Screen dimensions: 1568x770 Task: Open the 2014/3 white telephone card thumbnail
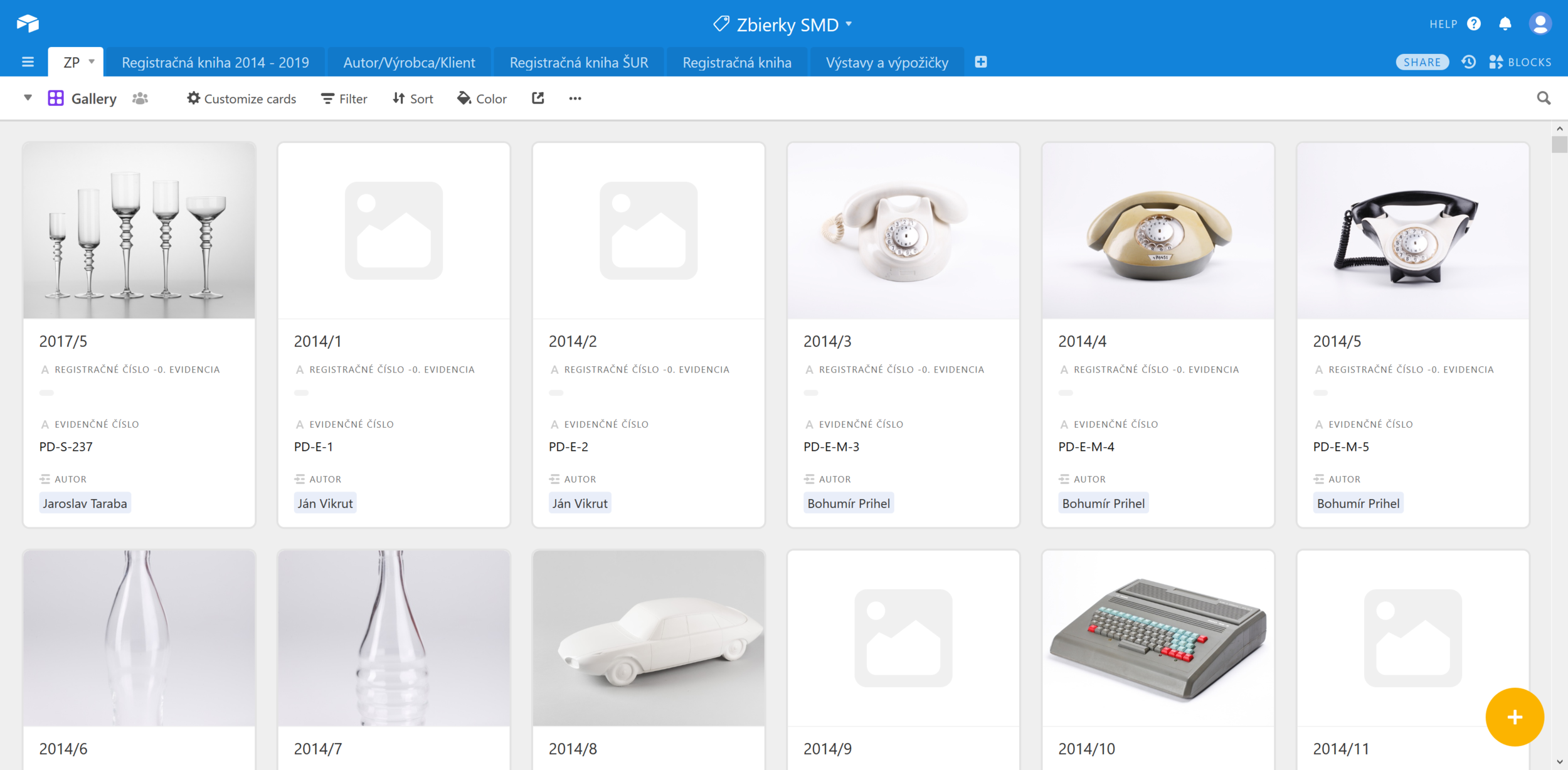pos(903,231)
